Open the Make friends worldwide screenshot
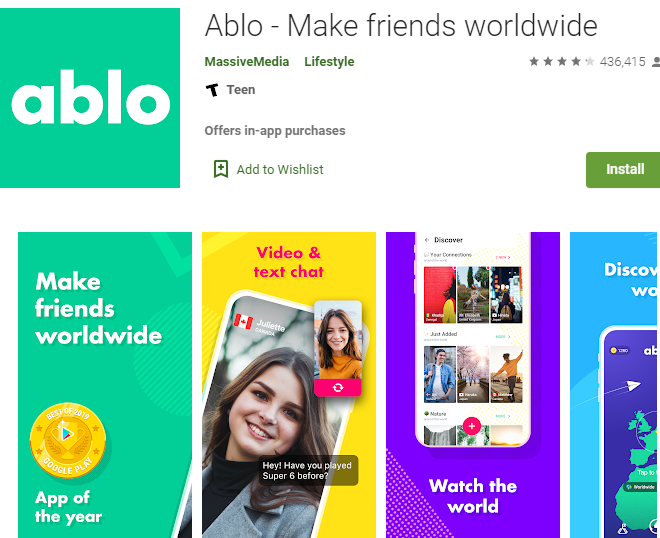The height and width of the screenshot is (538, 660). click(x=105, y=385)
